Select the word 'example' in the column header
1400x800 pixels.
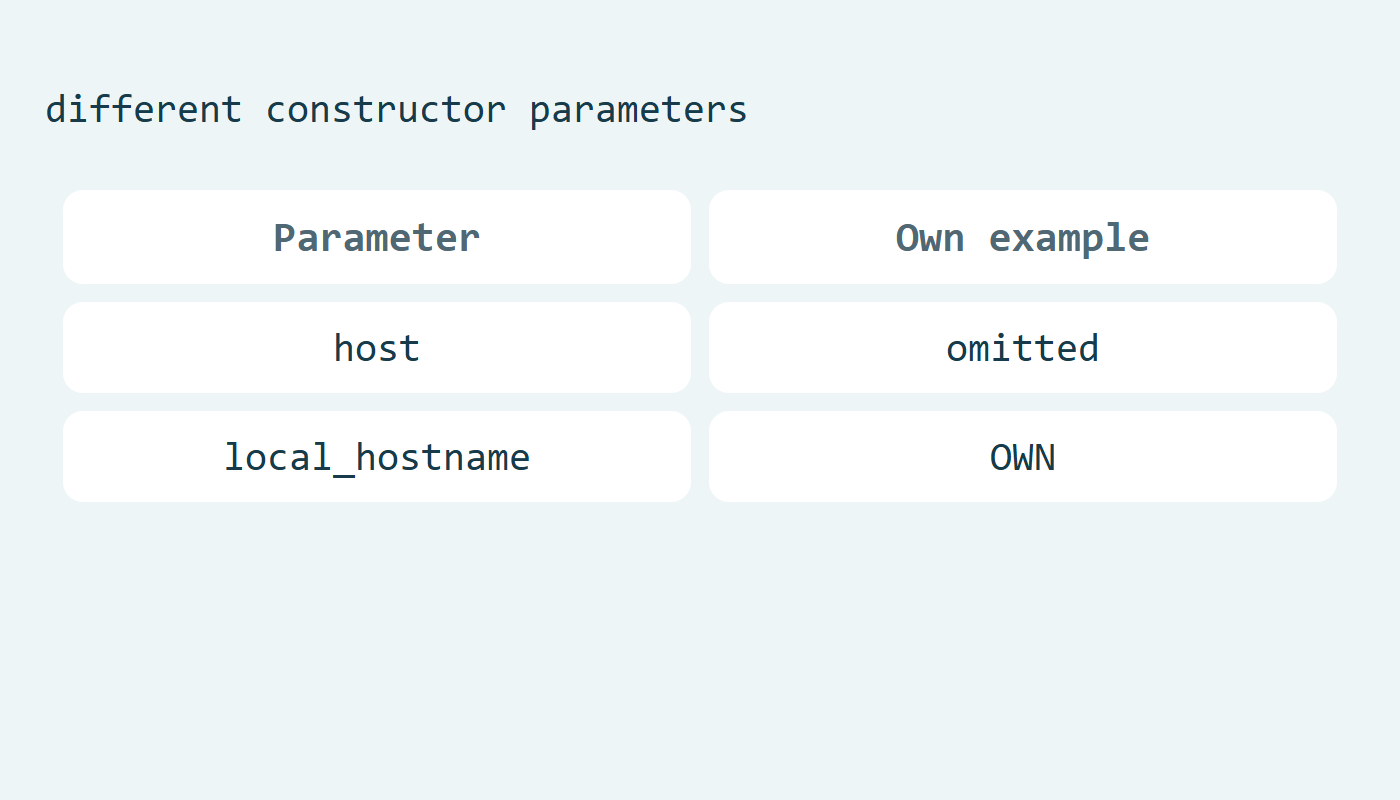(x=1069, y=239)
